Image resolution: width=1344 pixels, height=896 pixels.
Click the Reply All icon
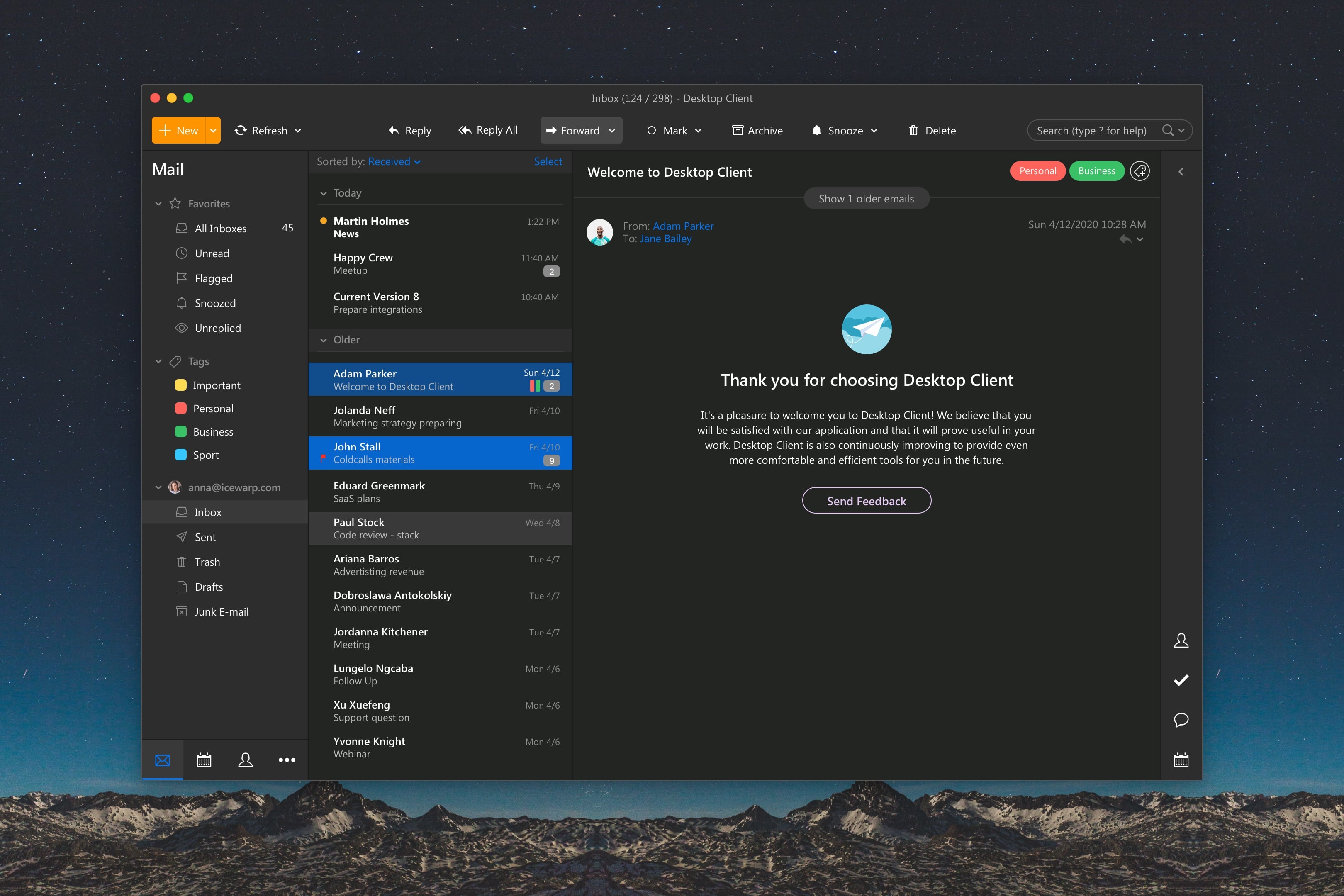pyautogui.click(x=464, y=130)
